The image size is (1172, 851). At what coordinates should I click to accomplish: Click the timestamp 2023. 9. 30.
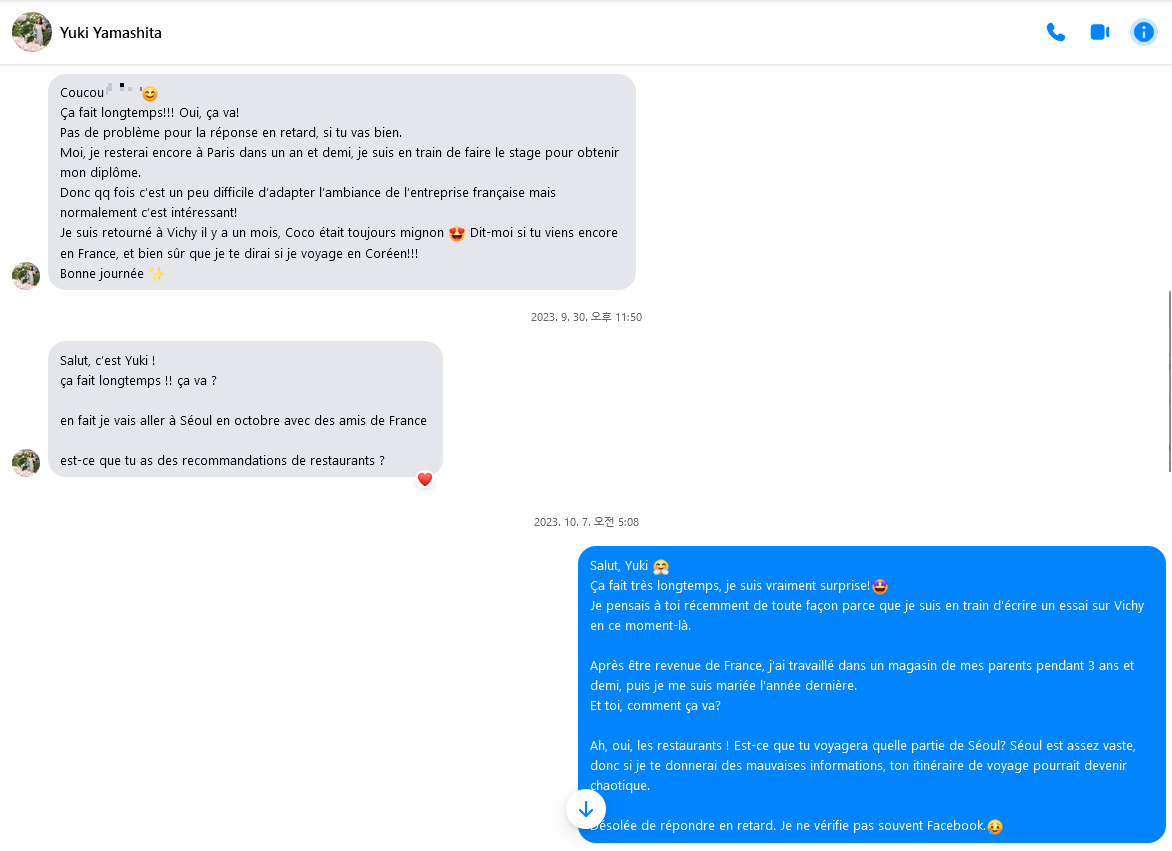(x=586, y=317)
